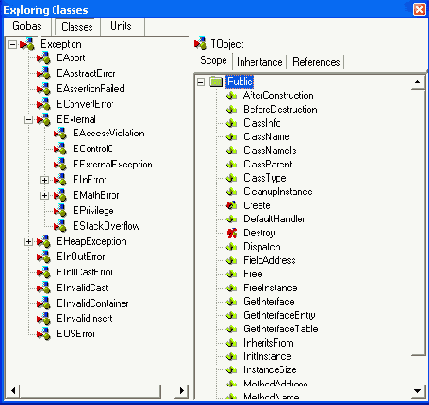The height and width of the screenshot is (405, 429).
Task: Click the Destroy destructor icon
Action: tap(231, 233)
